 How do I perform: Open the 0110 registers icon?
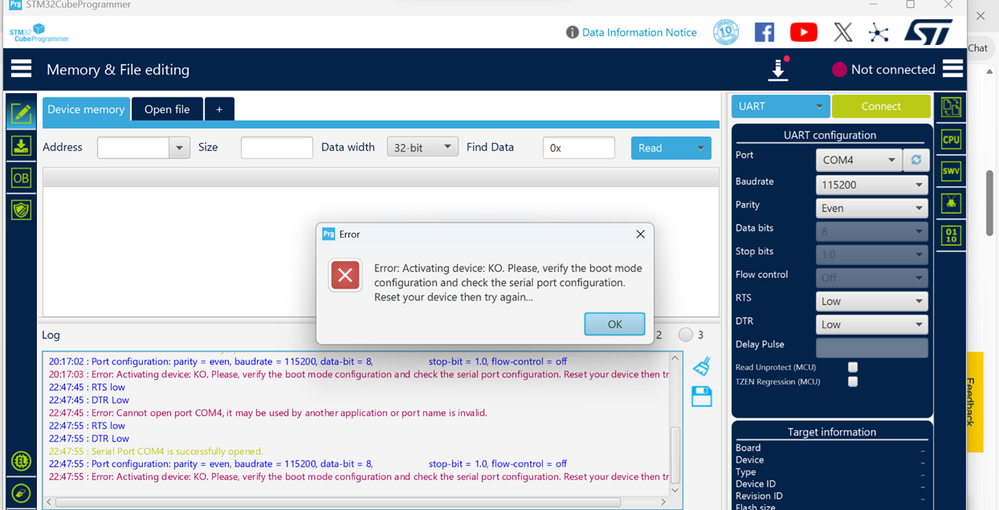tap(951, 235)
